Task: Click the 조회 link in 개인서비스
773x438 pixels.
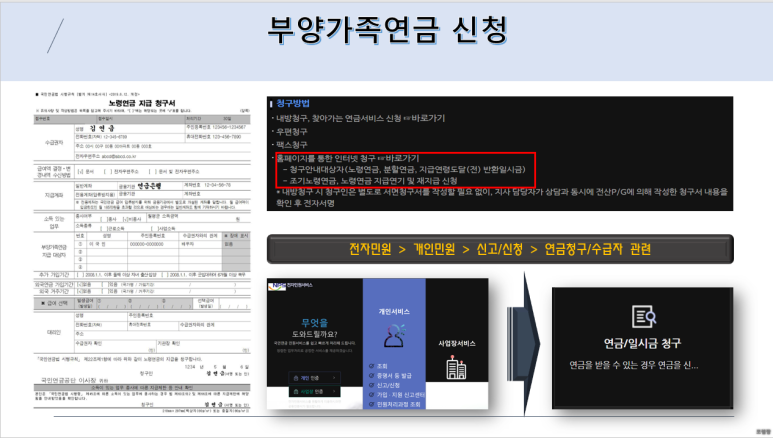Action: (x=382, y=366)
